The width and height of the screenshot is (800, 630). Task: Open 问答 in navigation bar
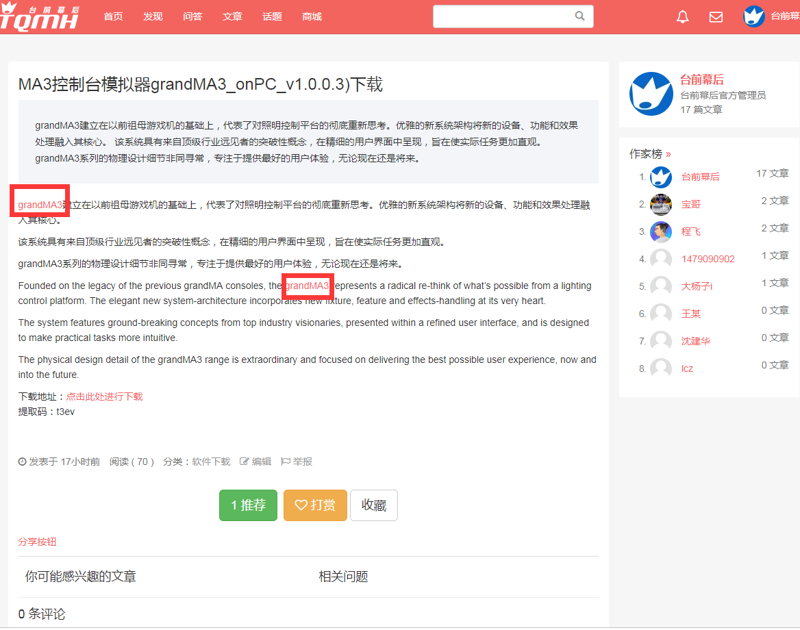pos(192,17)
